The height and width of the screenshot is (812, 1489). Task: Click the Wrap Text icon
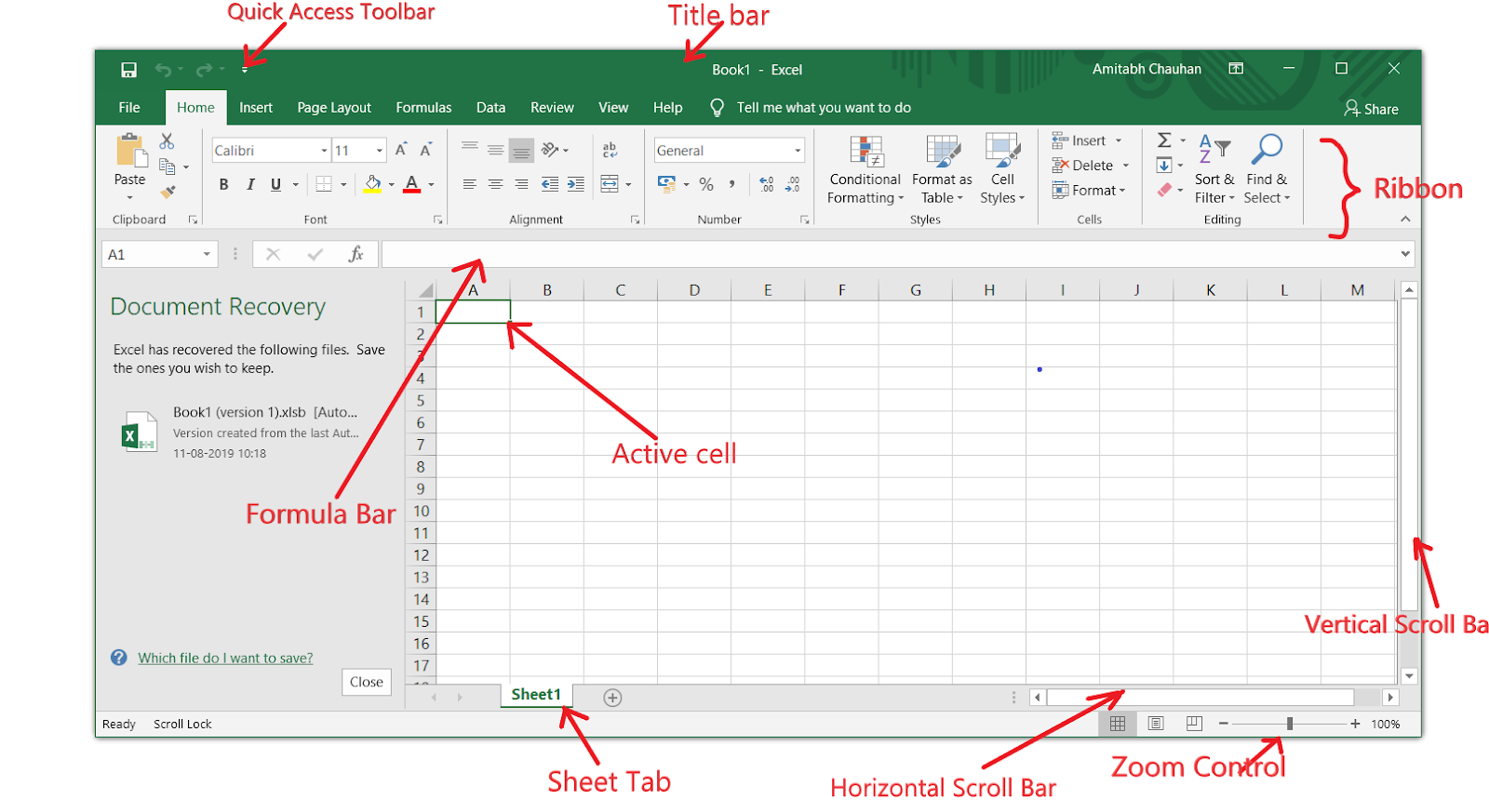tap(610, 150)
